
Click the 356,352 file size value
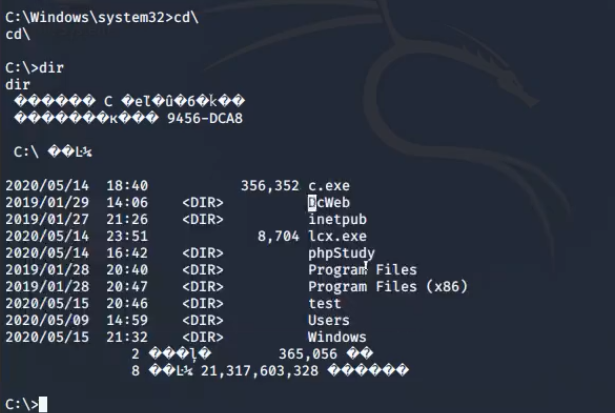[270, 186]
